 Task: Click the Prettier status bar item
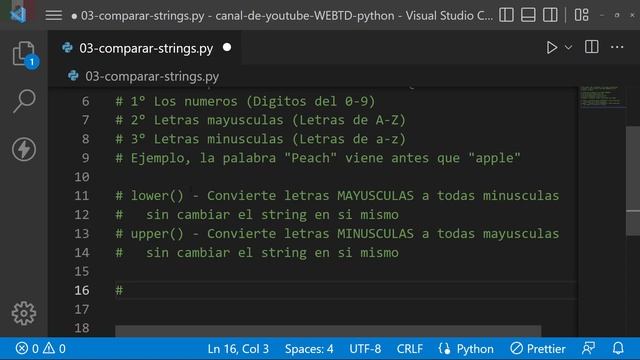pyautogui.click(x=538, y=349)
